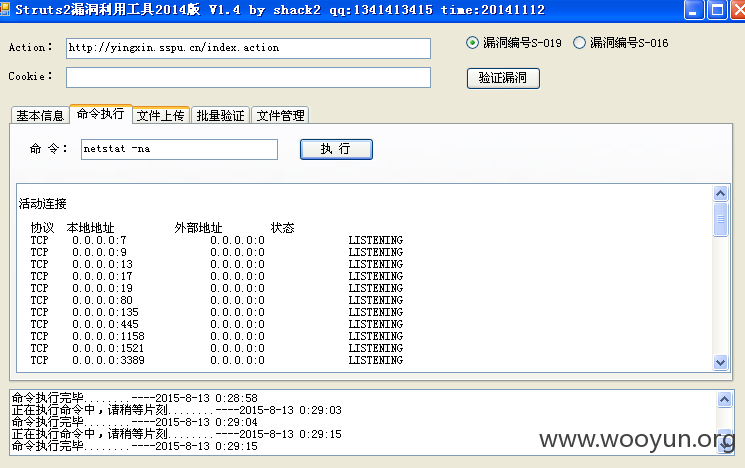The image size is (745, 468).
Task: Click the 验证漏洞 button
Action: 503,78
